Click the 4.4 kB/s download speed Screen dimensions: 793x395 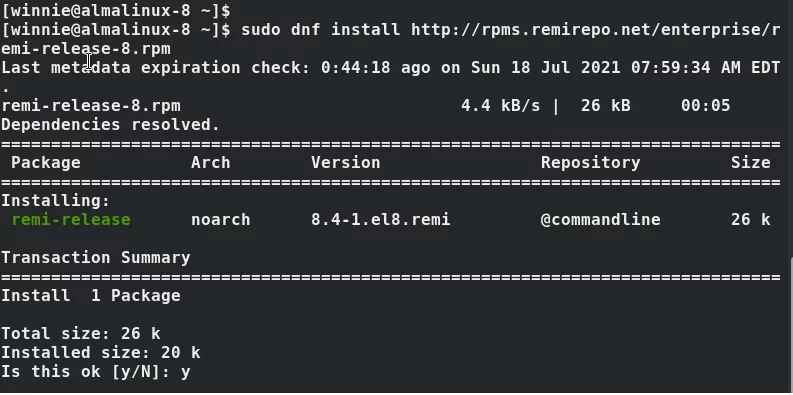[500, 106]
